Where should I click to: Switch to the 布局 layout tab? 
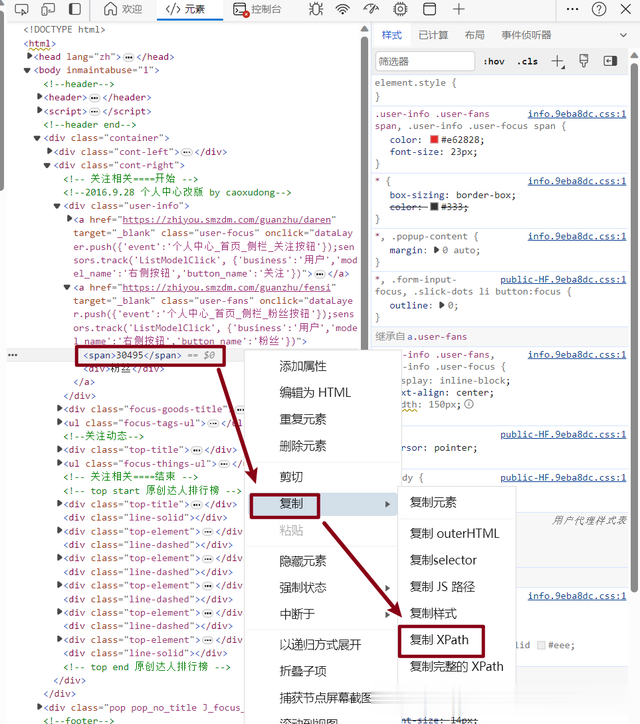pos(474,35)
